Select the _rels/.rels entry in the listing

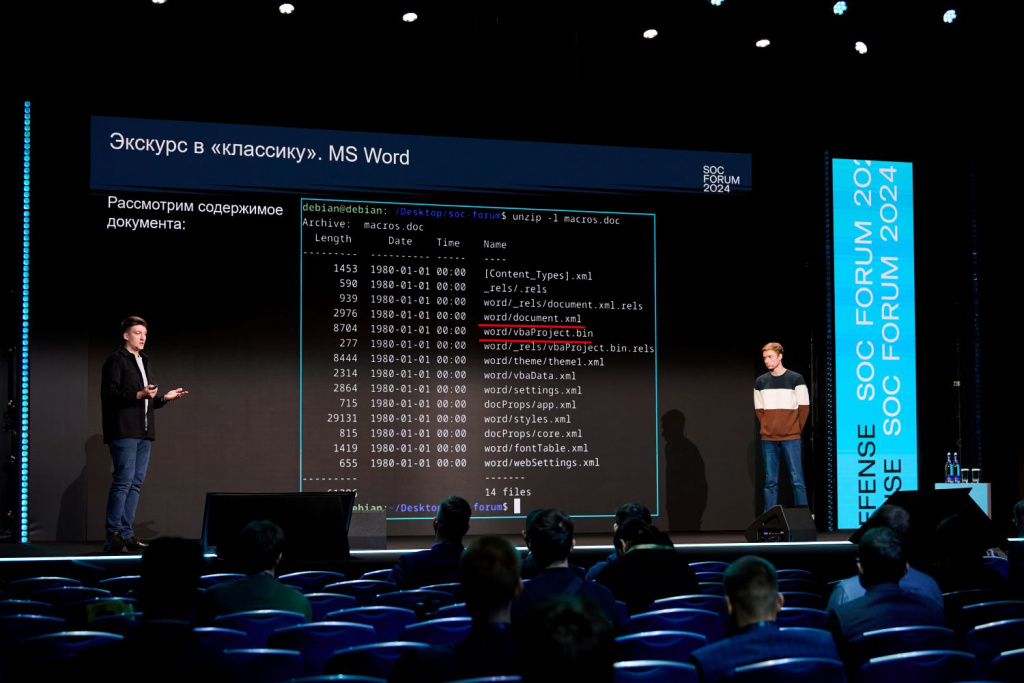[515, 289]
